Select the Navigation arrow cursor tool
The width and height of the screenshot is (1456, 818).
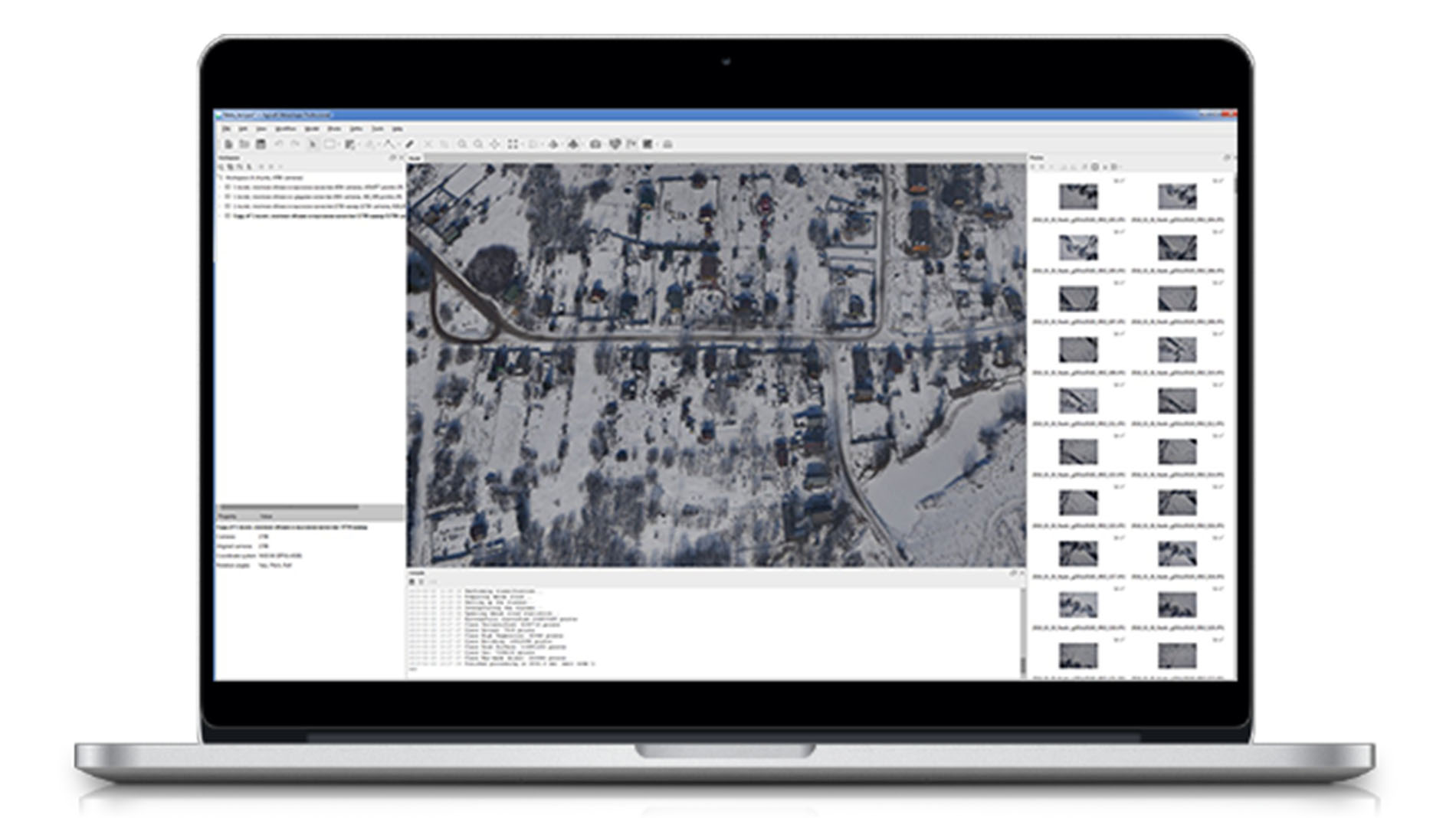coord(313,144)
